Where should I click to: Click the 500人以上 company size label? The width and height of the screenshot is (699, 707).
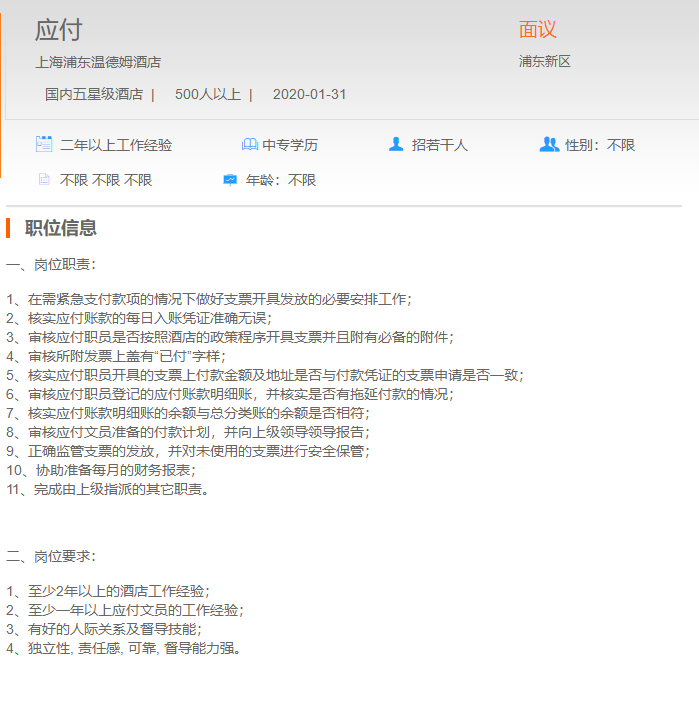click(x=207, y=95)
